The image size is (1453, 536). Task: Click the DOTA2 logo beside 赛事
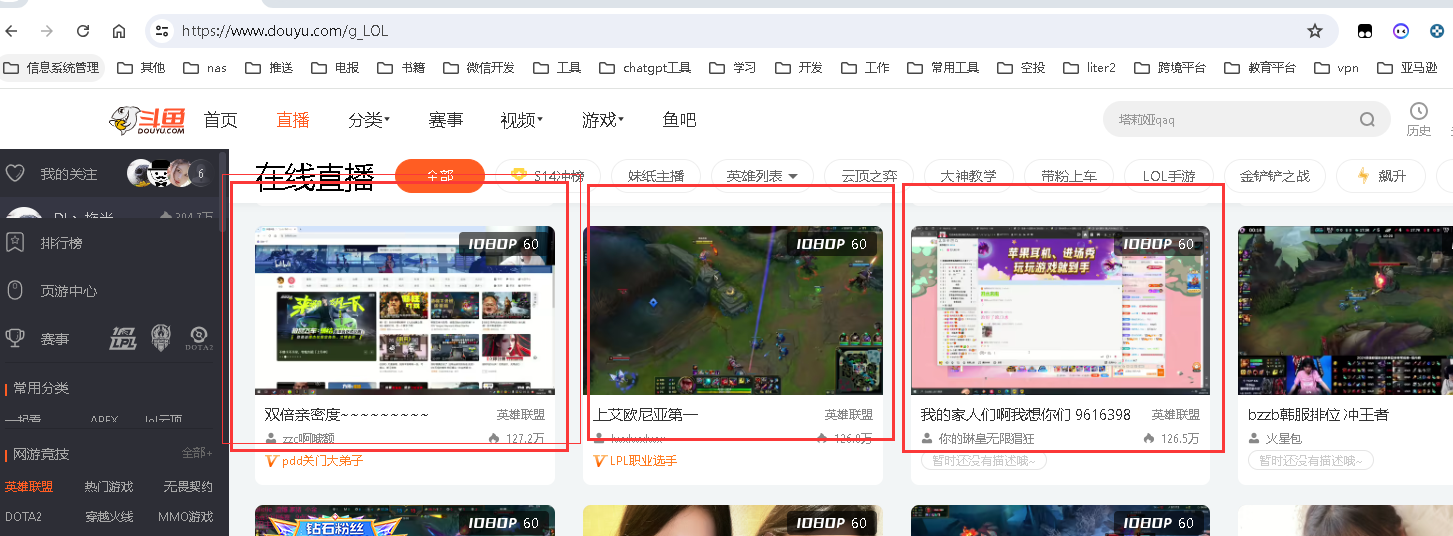(200, 339)
